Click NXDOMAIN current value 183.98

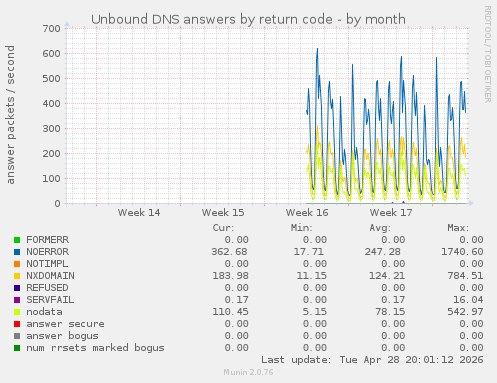(230, 276)
